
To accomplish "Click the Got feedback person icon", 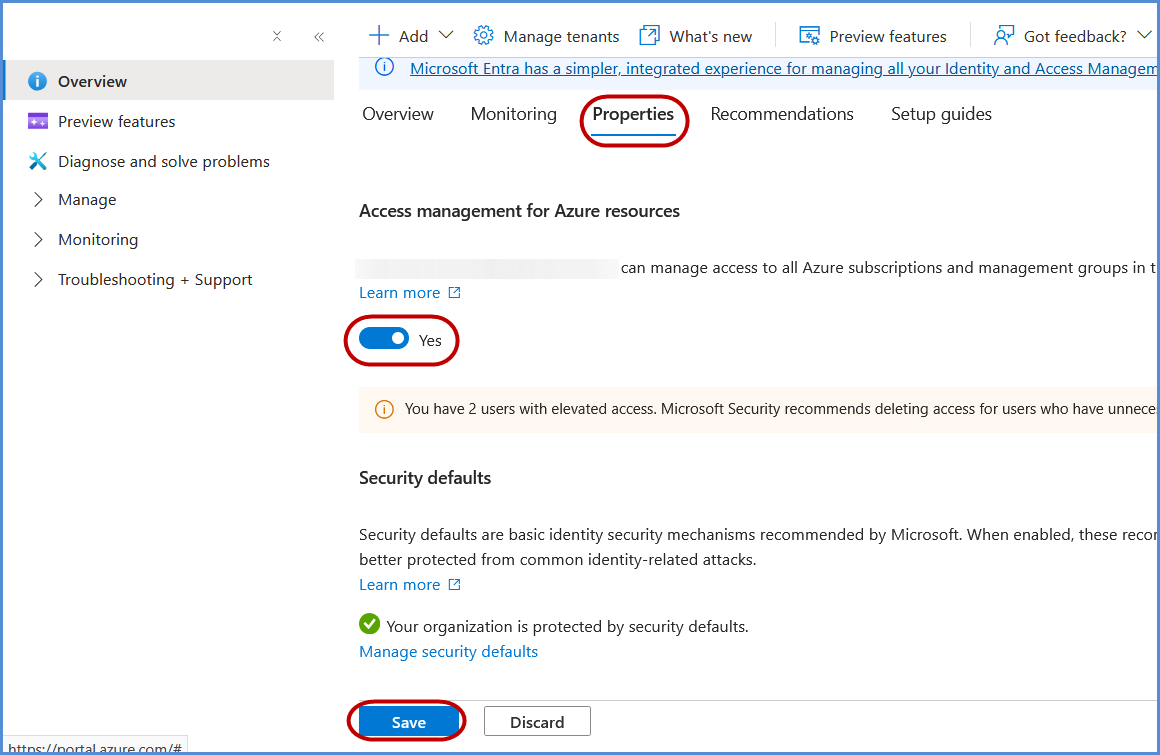I will pos(1004,36).
